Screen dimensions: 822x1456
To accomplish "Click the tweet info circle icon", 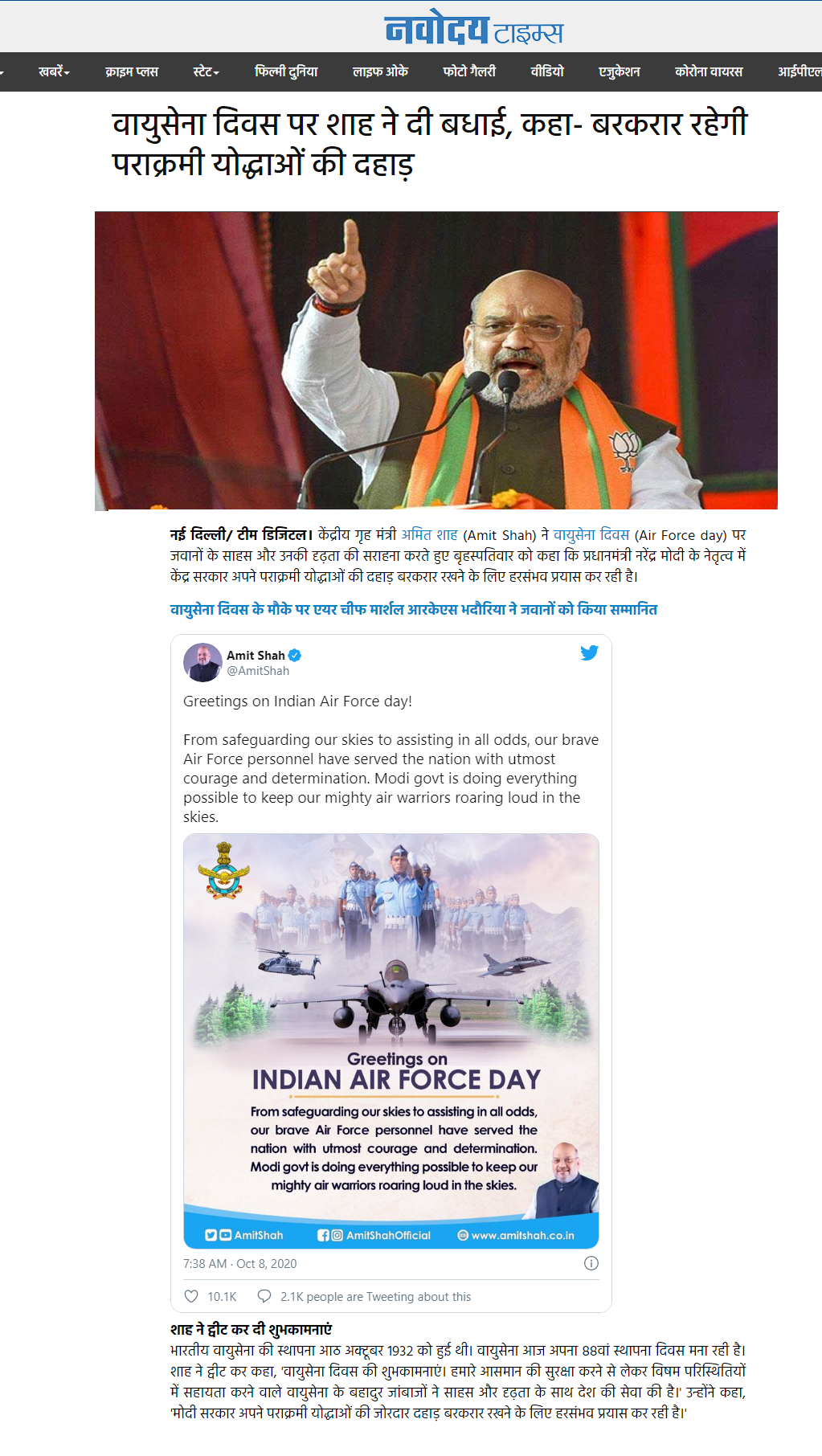I will pos(591,1263).
